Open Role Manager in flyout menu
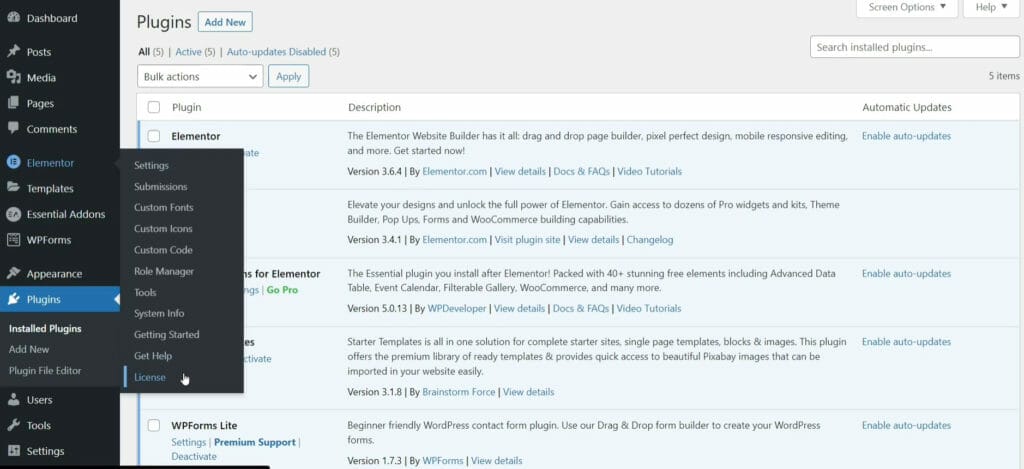 tap(164, 271)
